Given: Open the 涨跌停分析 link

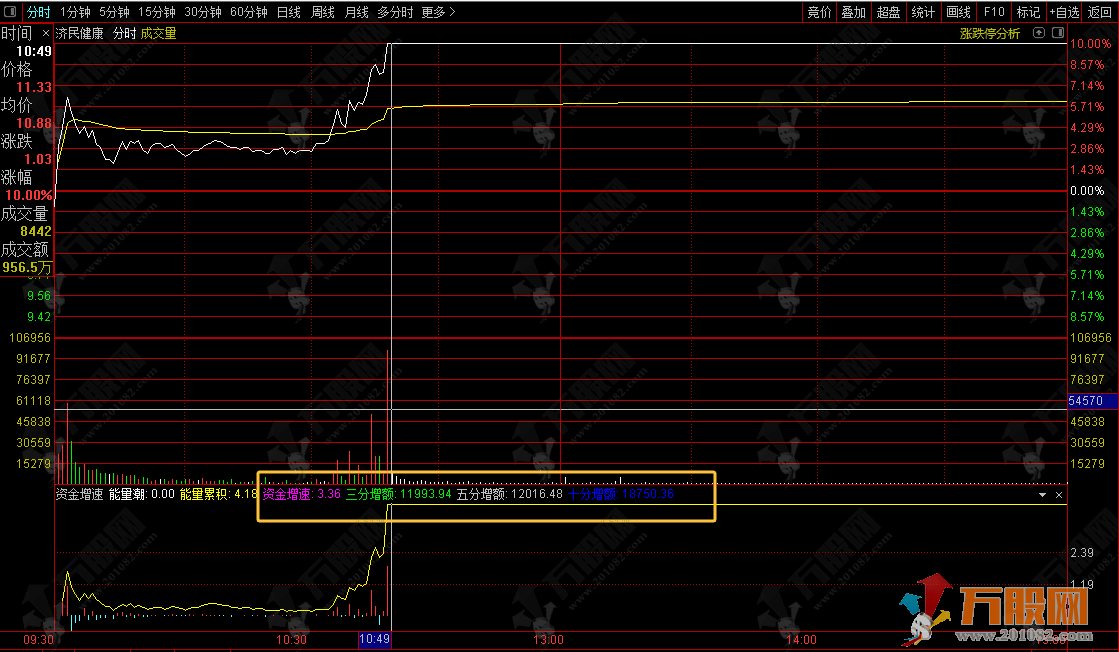Looking at the screenshot, I should 990,33.
